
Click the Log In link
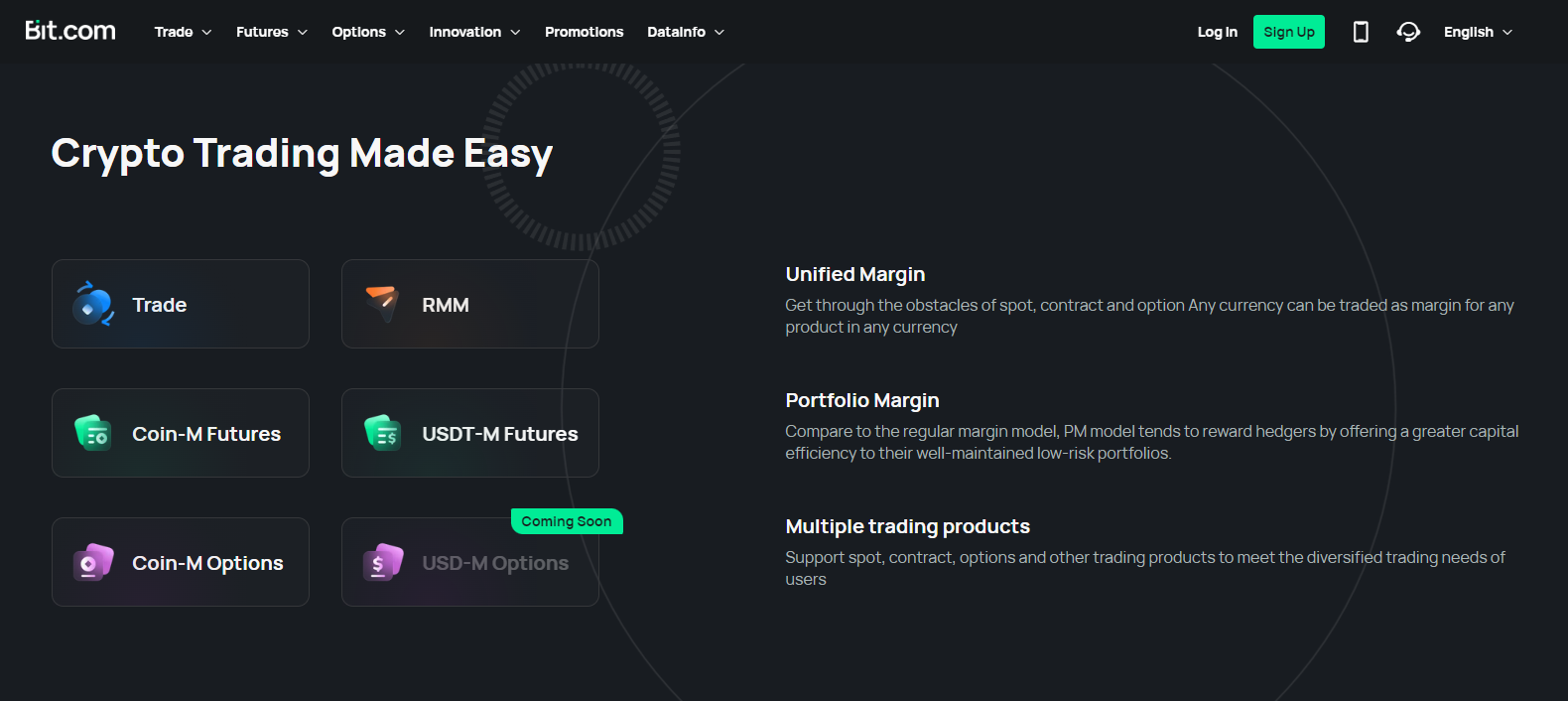(x=1217, y=32)
